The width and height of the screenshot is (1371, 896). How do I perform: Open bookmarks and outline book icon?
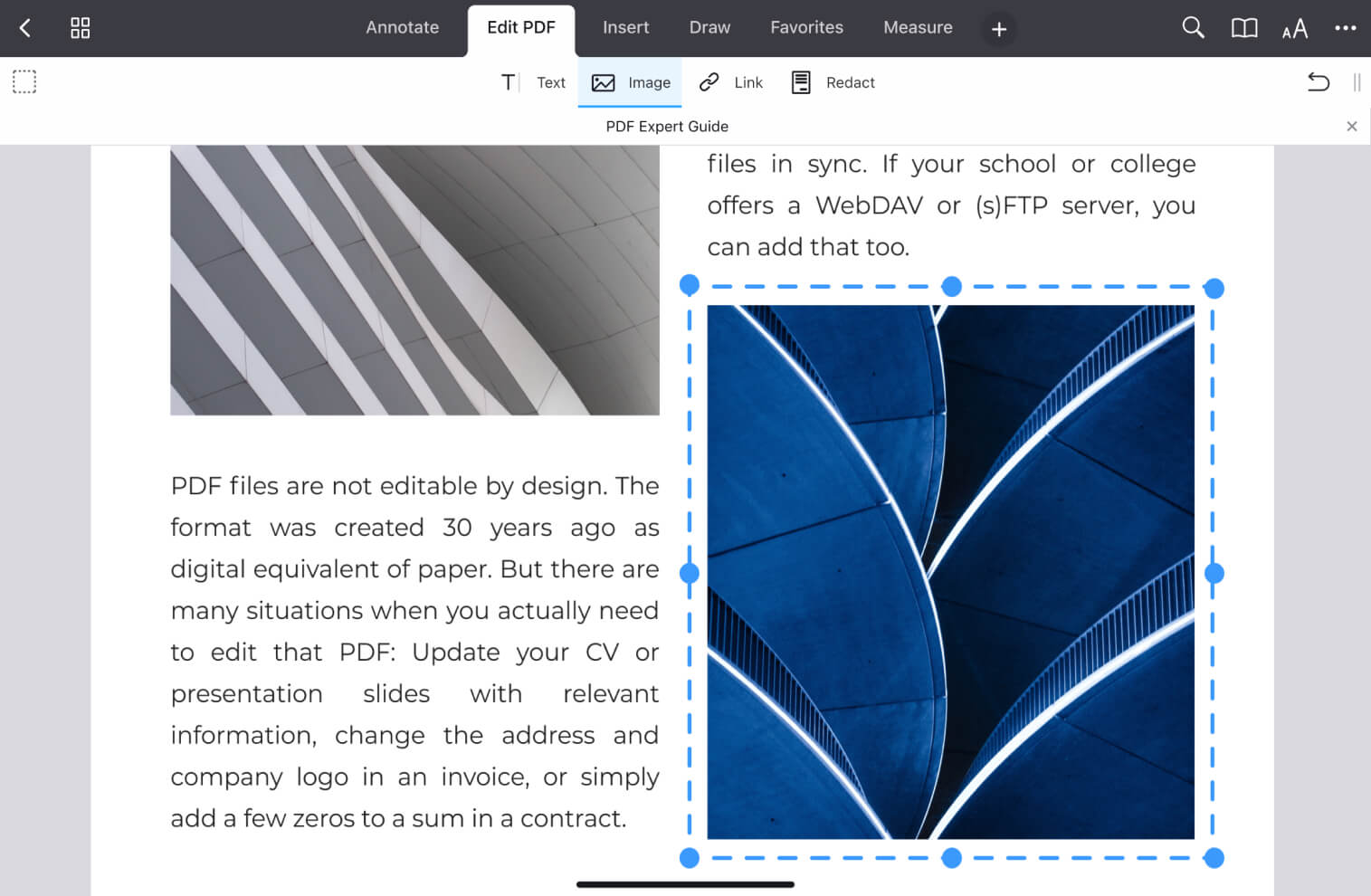pos(1244,28)
